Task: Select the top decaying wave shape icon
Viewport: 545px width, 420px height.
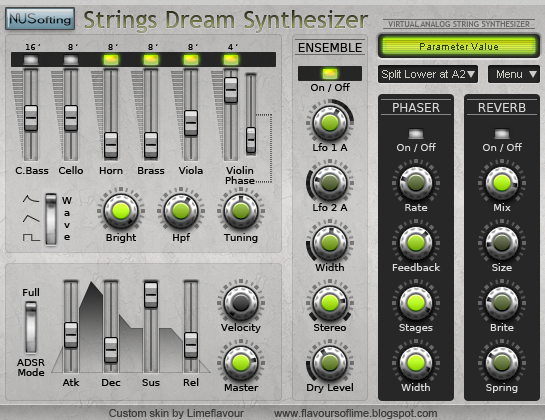Action: tap(31, 199)
